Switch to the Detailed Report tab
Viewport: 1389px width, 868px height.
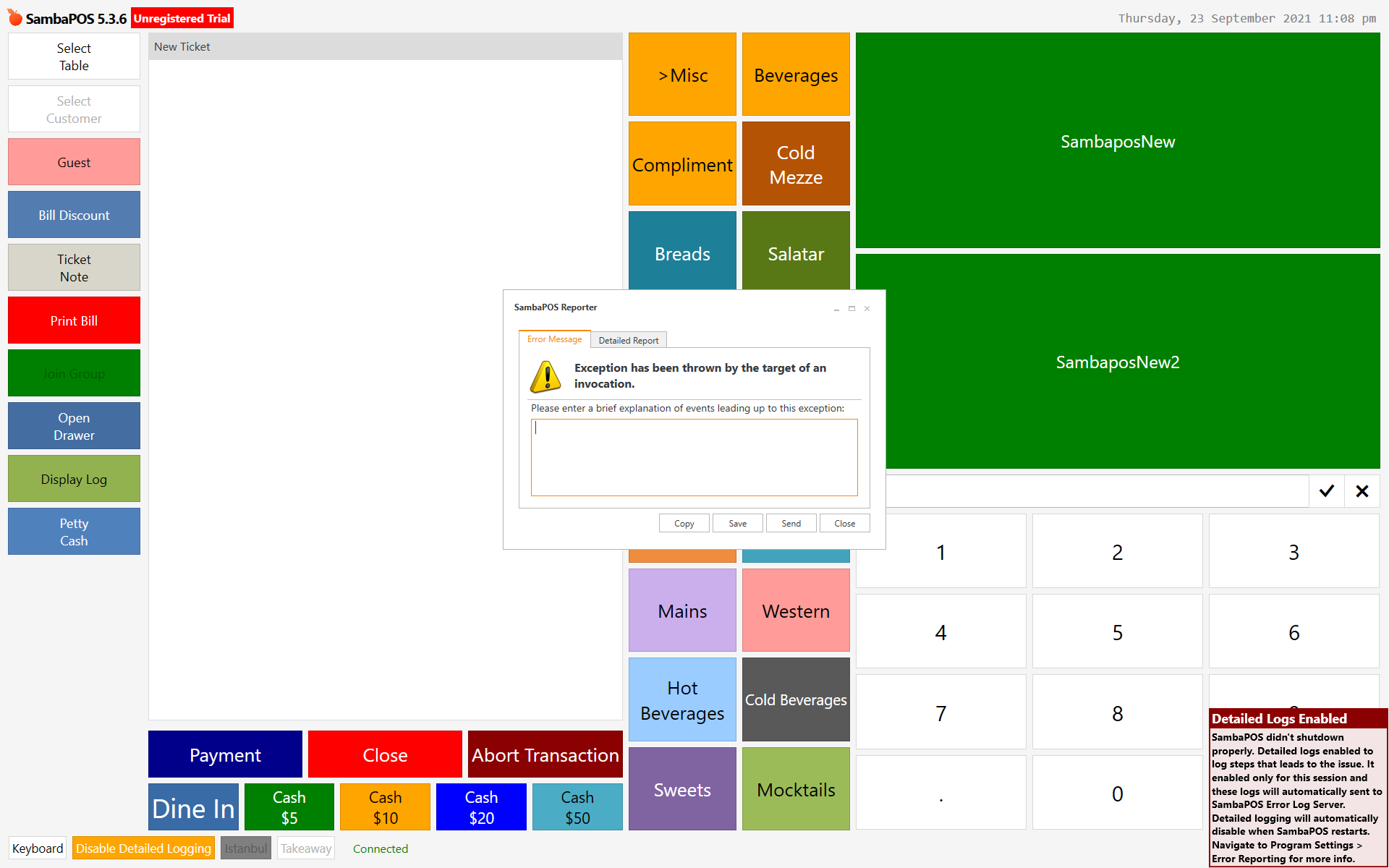(629, 340)
